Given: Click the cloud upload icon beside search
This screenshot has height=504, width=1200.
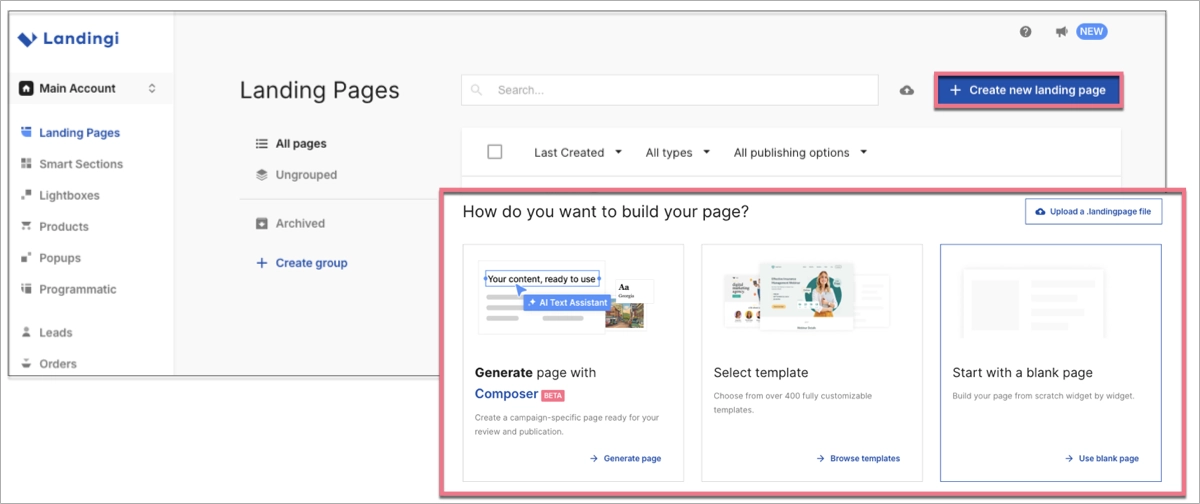Looking at the screenshot, I should click(x=907, y=90).
